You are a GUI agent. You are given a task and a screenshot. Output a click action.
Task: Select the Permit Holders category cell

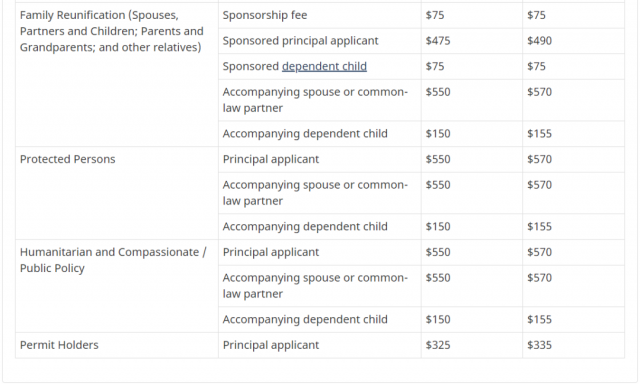pos(116,345)
